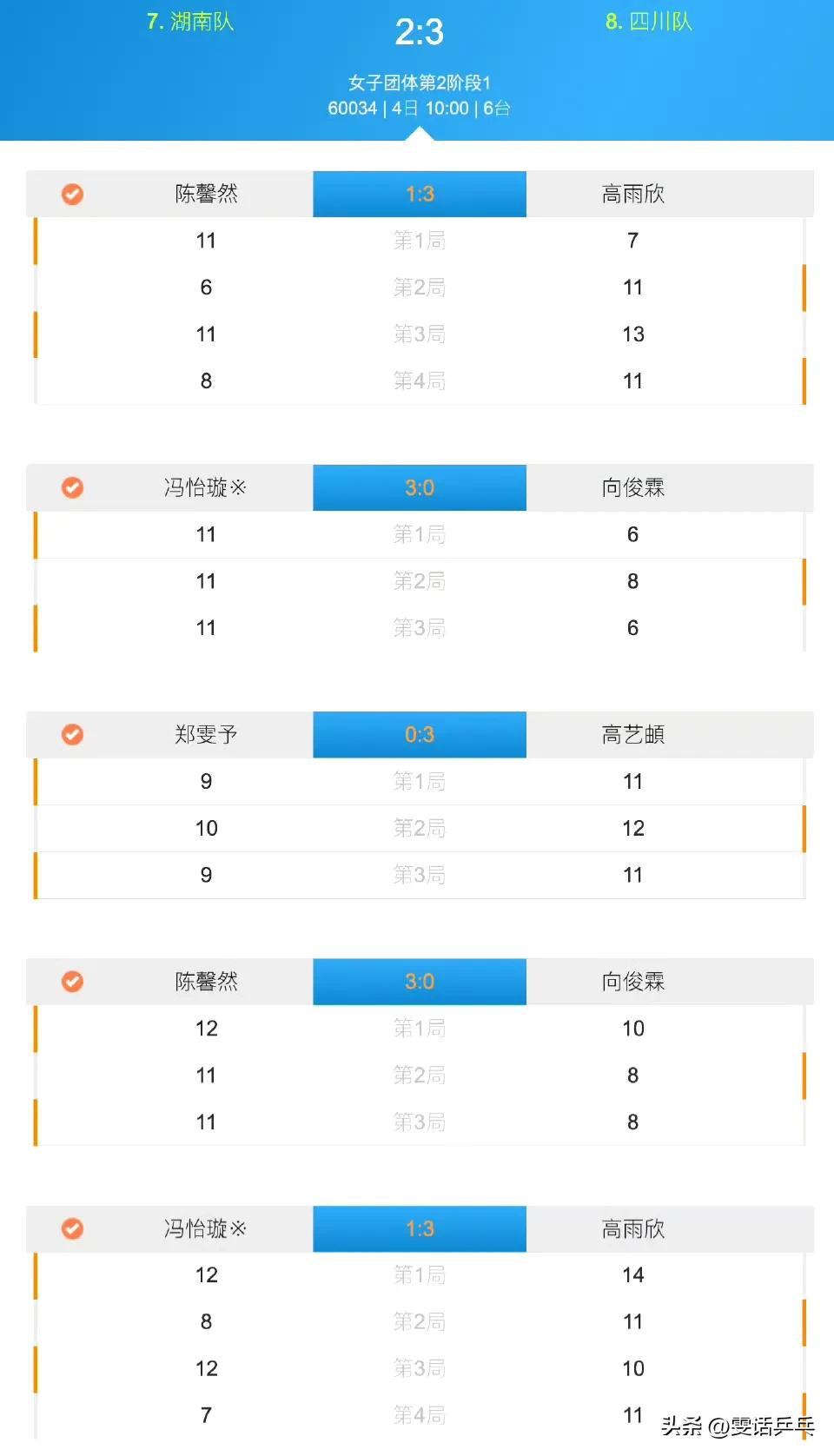Image resolution: width=834 pixels, height=1456 pixels.
Task: Select the 1:3 score header of first match
Action: [x=420, y=194]
